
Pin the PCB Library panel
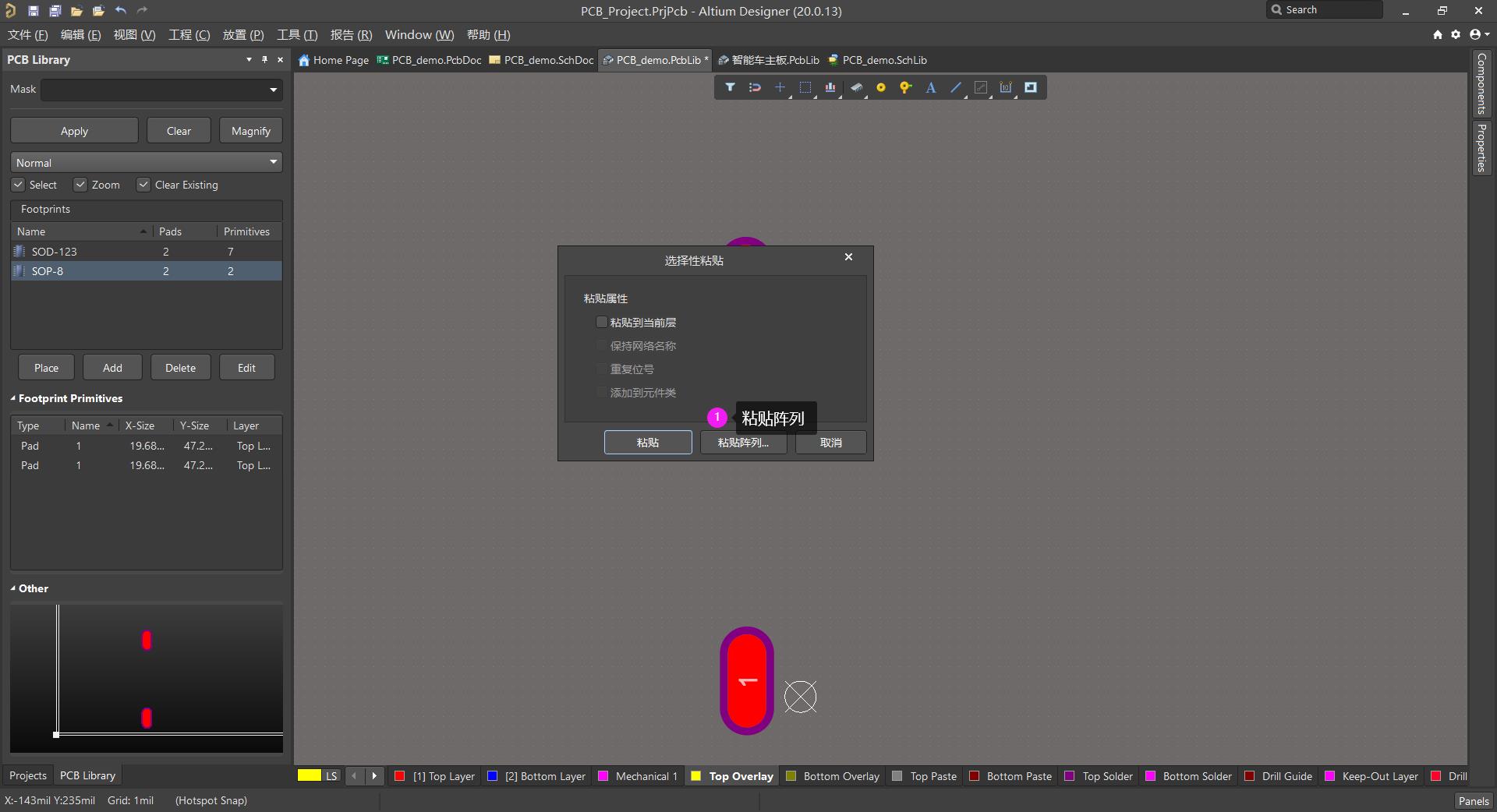coord(265,59)
